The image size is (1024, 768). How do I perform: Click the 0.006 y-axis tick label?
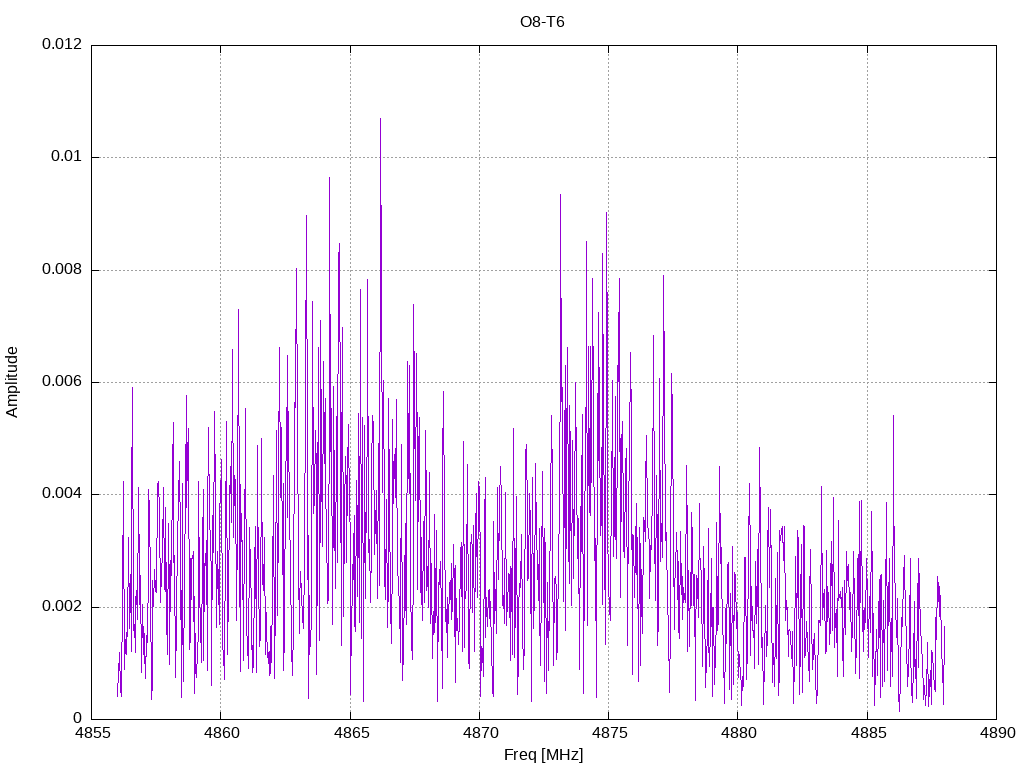(62, 381)
